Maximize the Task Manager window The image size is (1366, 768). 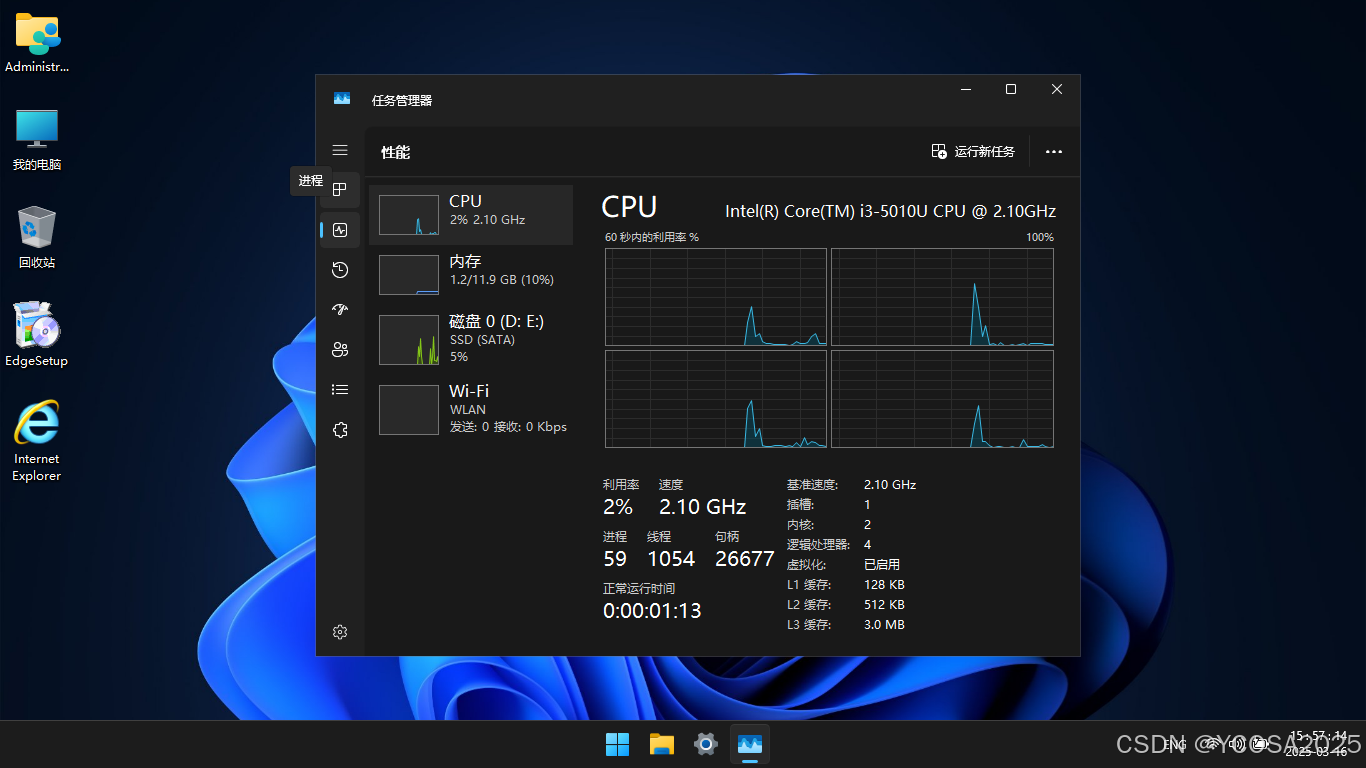tap(1011, 89)
